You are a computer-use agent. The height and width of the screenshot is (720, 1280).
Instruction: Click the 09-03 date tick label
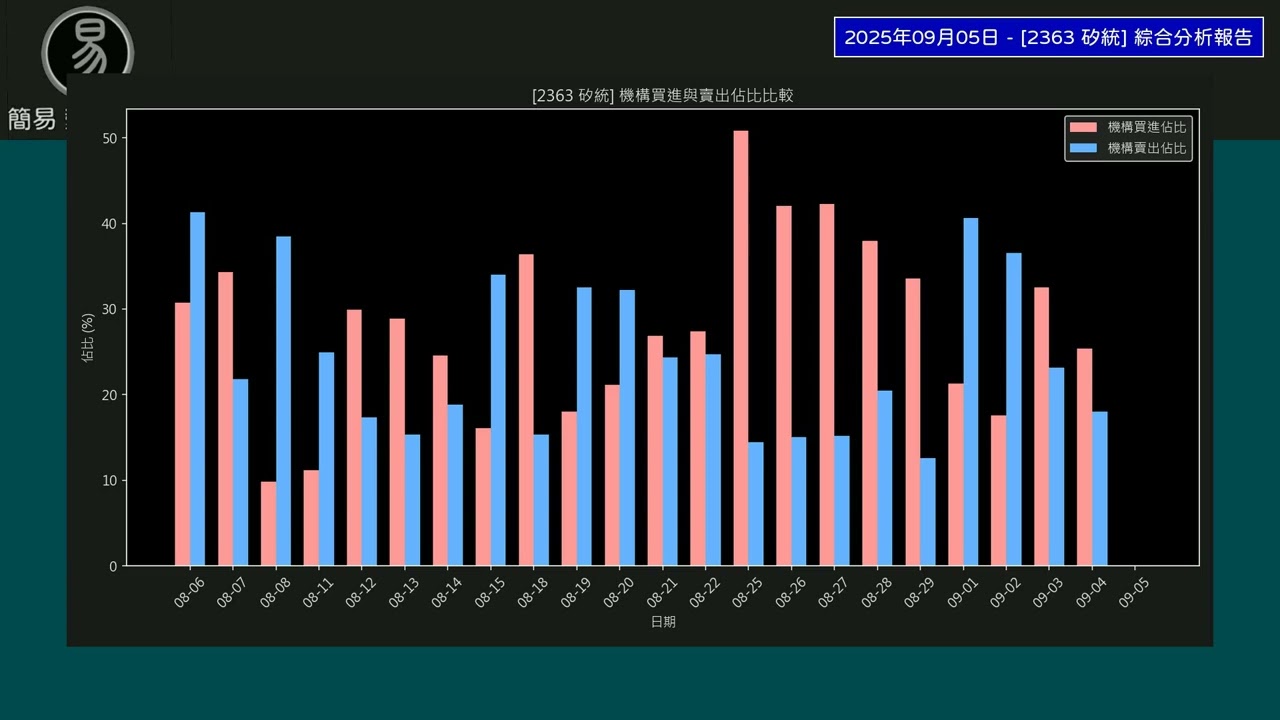click(1049, 592)
